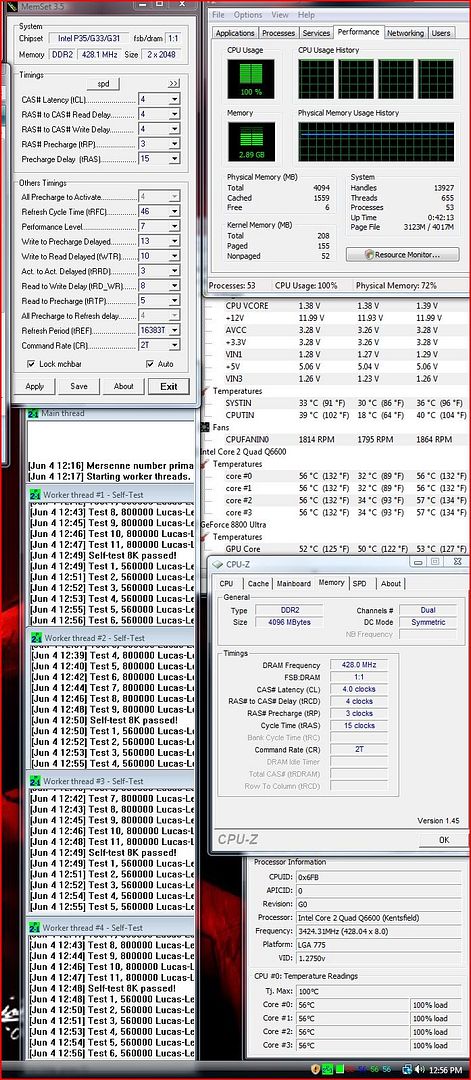Click the Worker thread #2 window icon
Image resolution: width=471 pixels, height=1080 pixels.
pyautogui.click(x=34, y=638)
